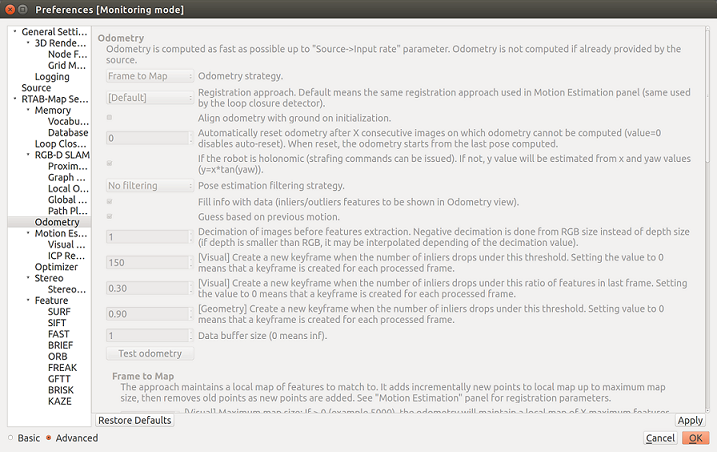Click the data buffer size field
Viewport: 717px width, 452px height.
point(148,335)
